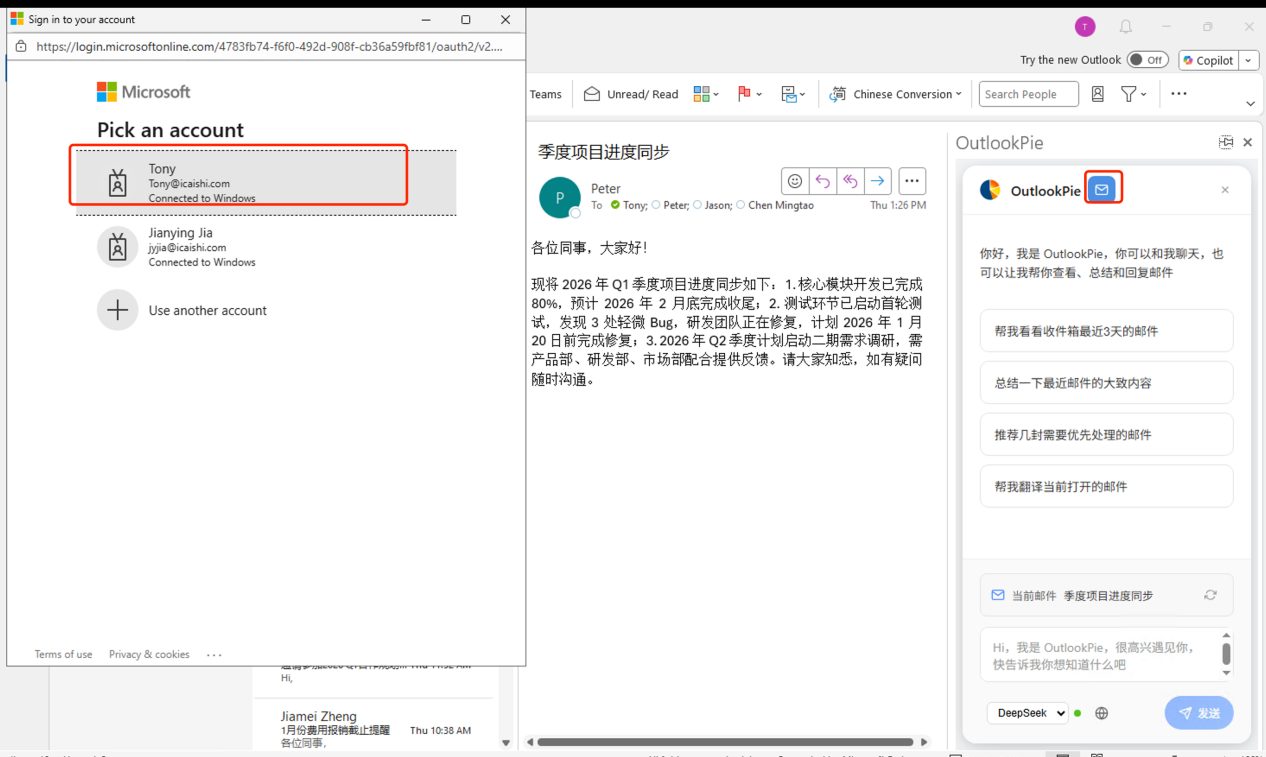
Task: Click the 发送 send button
Action: pyautogui.click(x=1199, y=713)
